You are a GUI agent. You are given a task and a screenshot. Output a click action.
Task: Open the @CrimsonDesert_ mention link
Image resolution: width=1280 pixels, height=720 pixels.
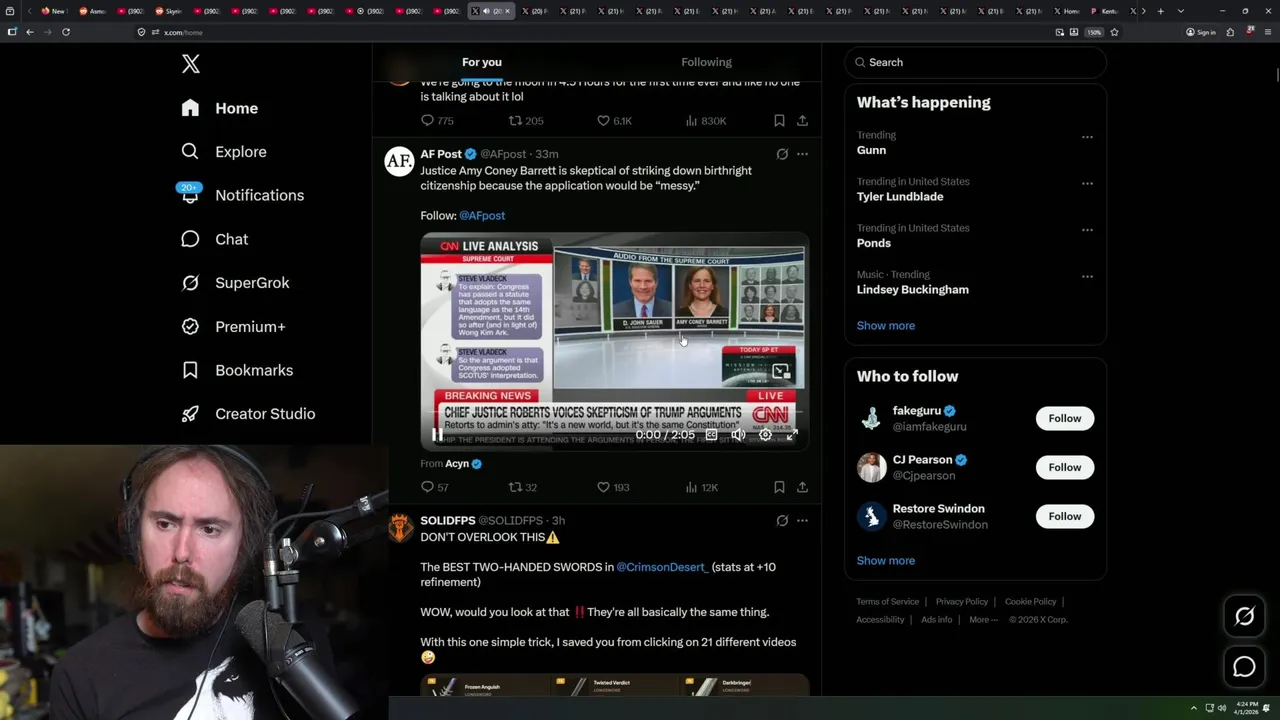pyautogui.click(x=662, y=567)
